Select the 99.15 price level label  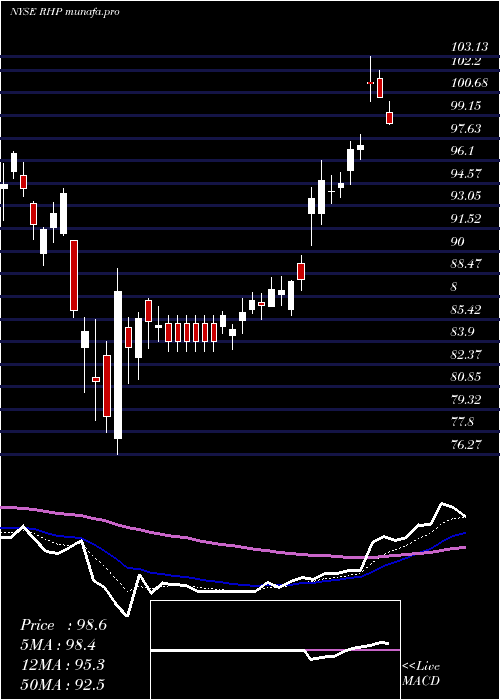coord(467,106)
